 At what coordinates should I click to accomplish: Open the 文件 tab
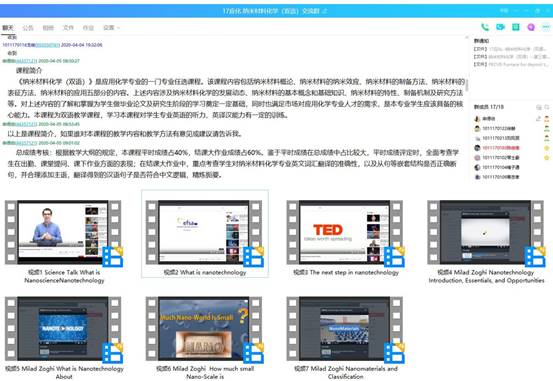click(68, 28)
